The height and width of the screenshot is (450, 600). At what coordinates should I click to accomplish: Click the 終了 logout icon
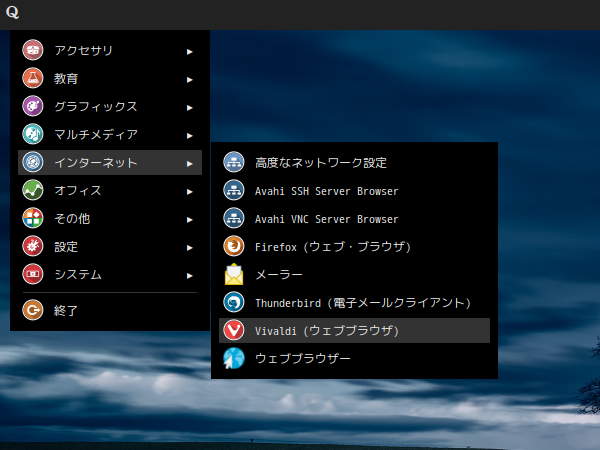coord(33,310)
